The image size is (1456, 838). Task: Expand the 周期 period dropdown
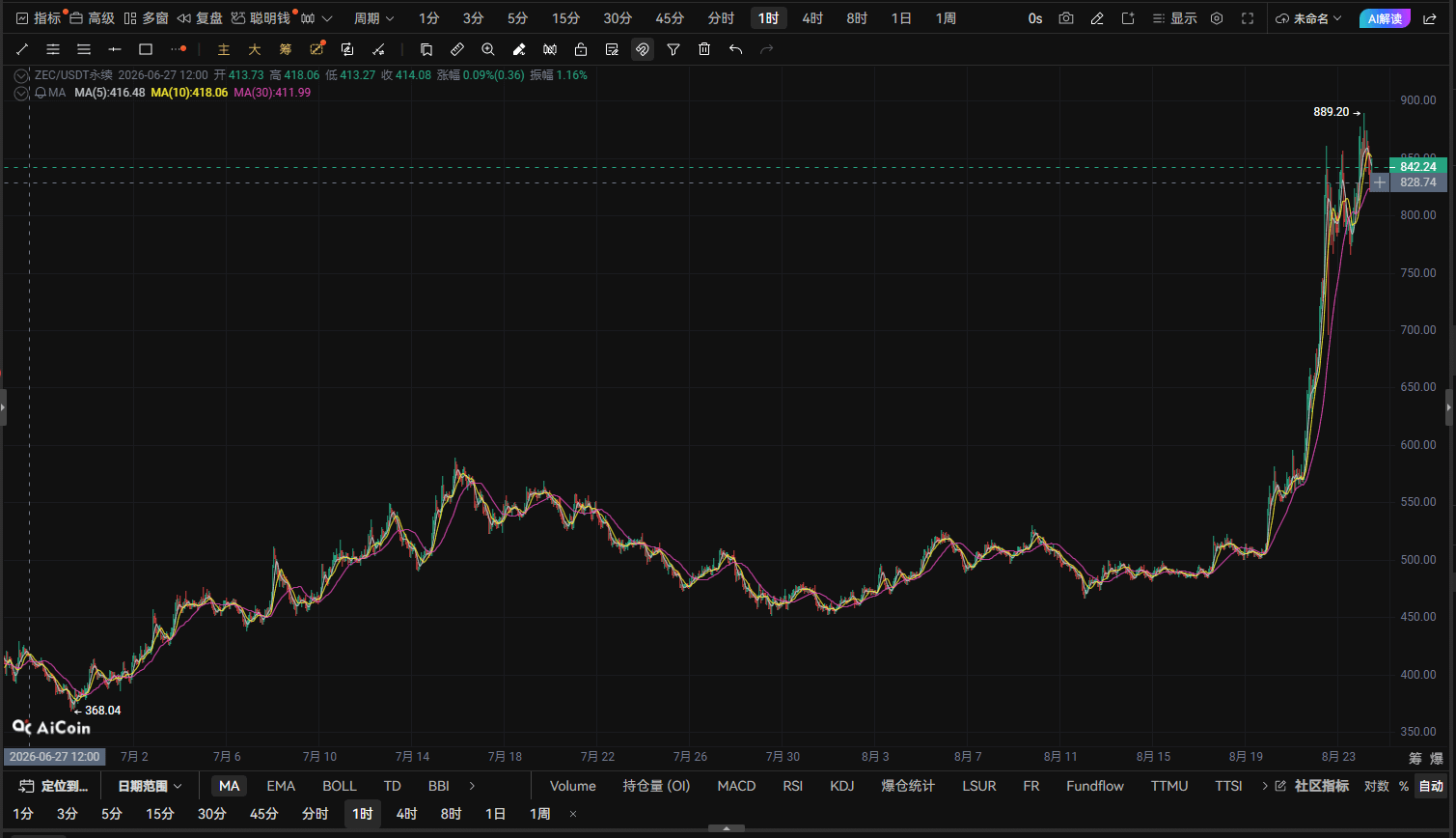tap(373, 18)
